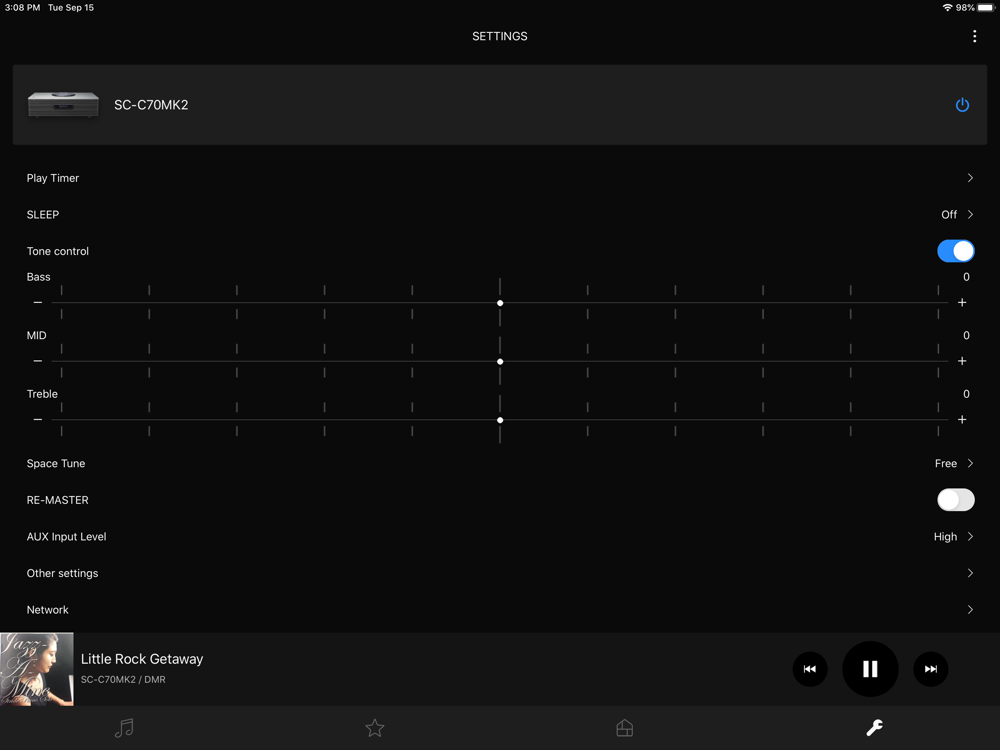1000x750 pixels.
Task: Click the SC-C70MK2 device thumbnail image
Action: 63,105
